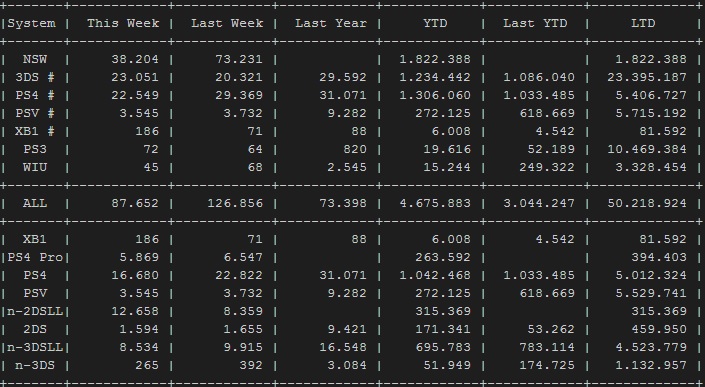This screenshot has width=705, height=387.
Task: Click the ALL row label
Action: (x=35, y=203)
